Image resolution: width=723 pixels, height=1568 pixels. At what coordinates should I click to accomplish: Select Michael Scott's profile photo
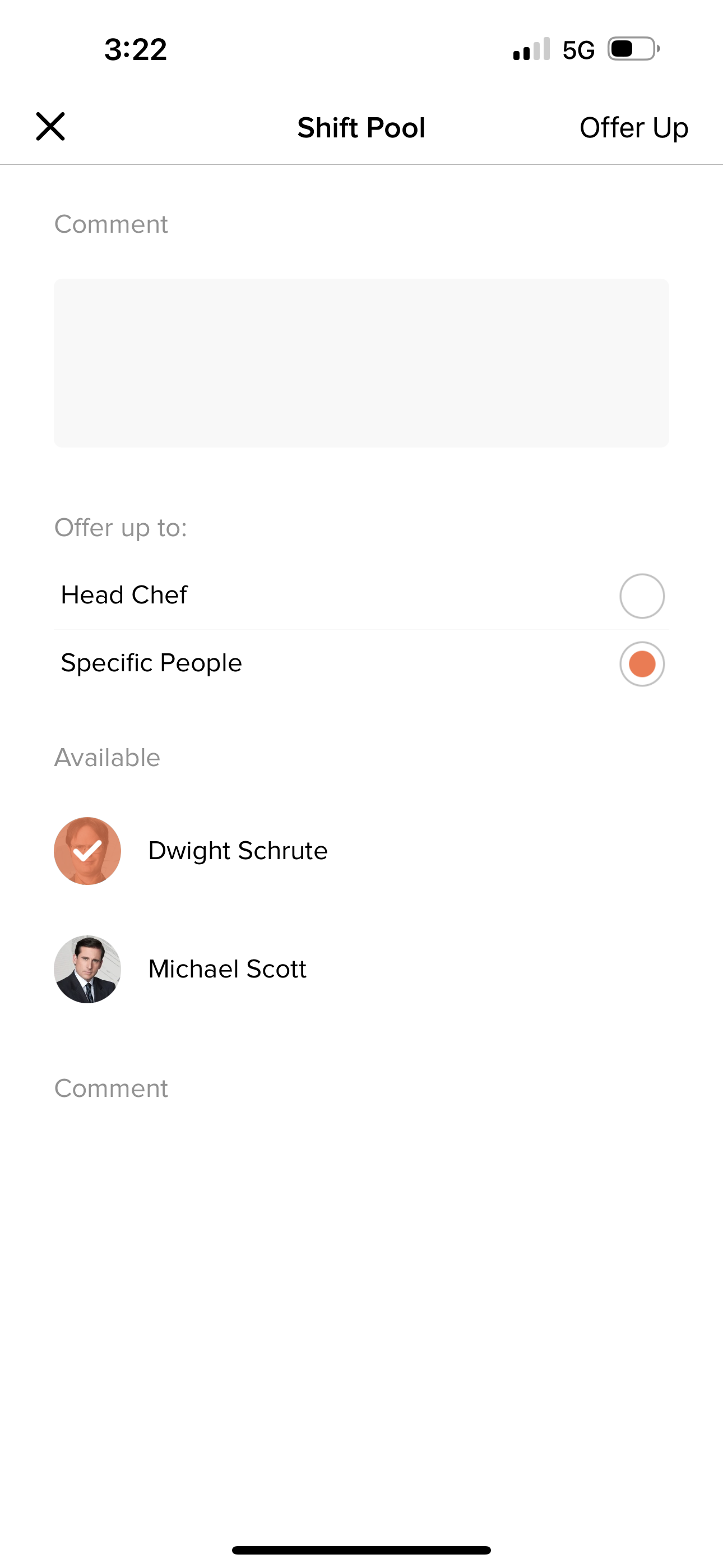tap(87, 969)
